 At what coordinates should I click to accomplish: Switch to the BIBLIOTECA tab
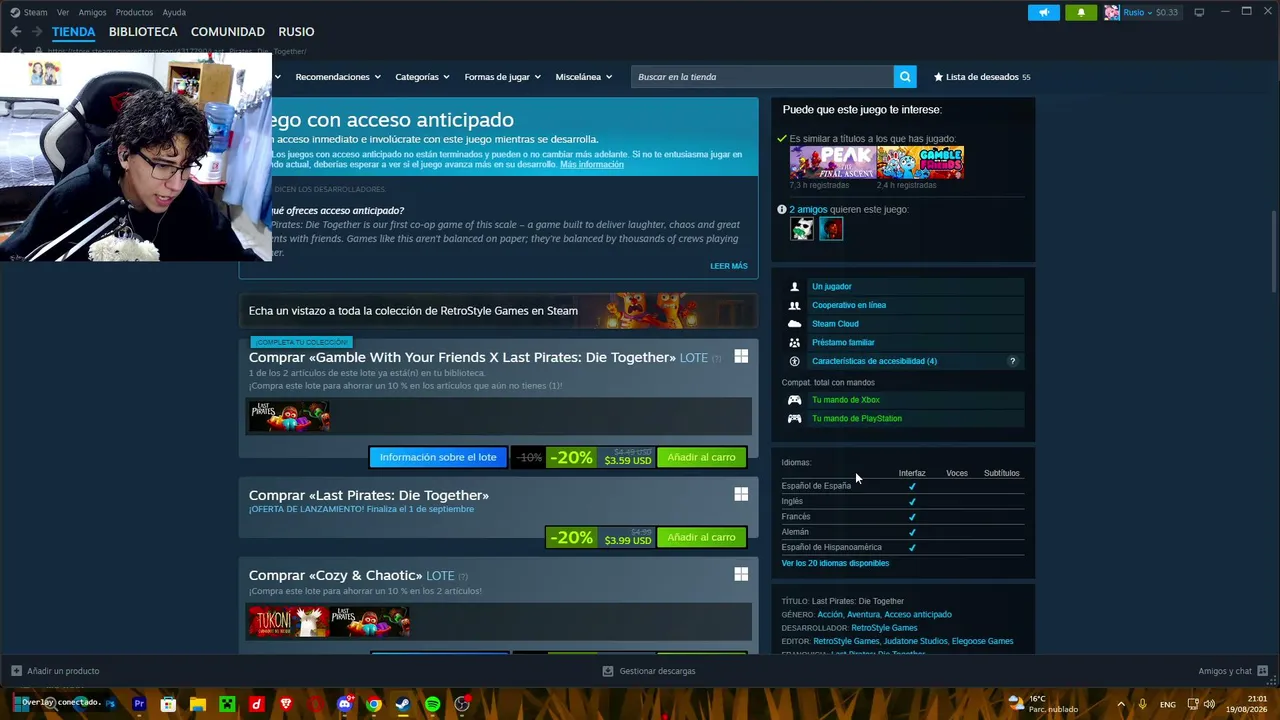(x=143, y=32)
